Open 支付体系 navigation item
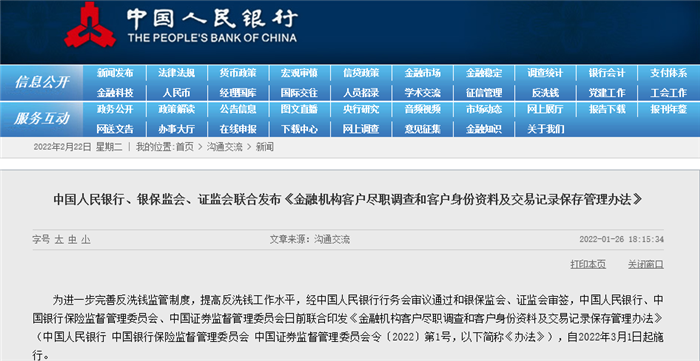Viewport: 700px width, 361px height. pyautogui.click(x=668, y=74)
